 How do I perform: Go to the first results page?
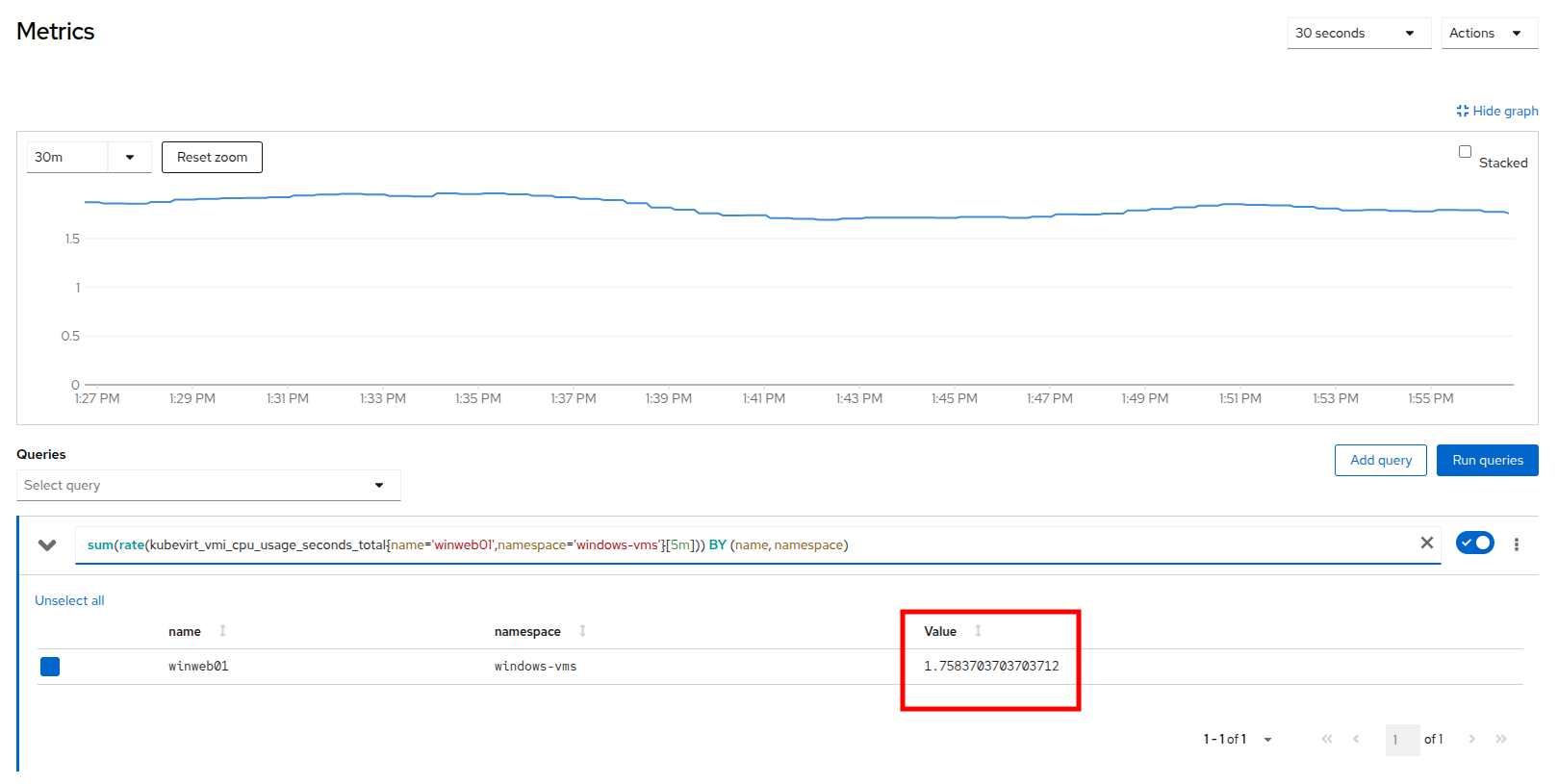[1327, 739]
